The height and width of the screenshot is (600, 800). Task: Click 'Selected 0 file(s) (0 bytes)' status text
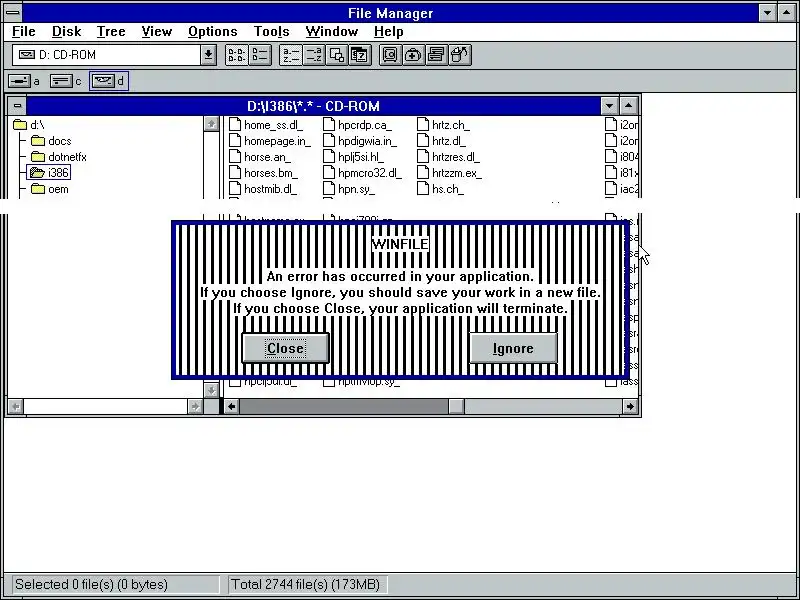[x=91, y=584]
